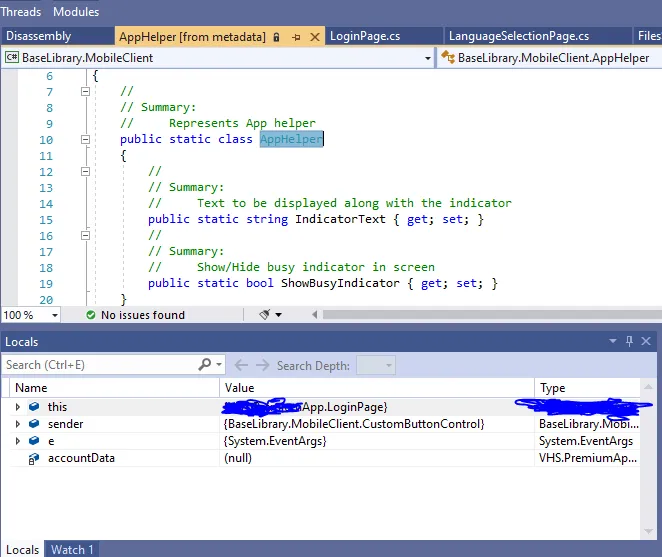
Task: Switch to the Disassembly tab
Action: (x=38, y=36)
